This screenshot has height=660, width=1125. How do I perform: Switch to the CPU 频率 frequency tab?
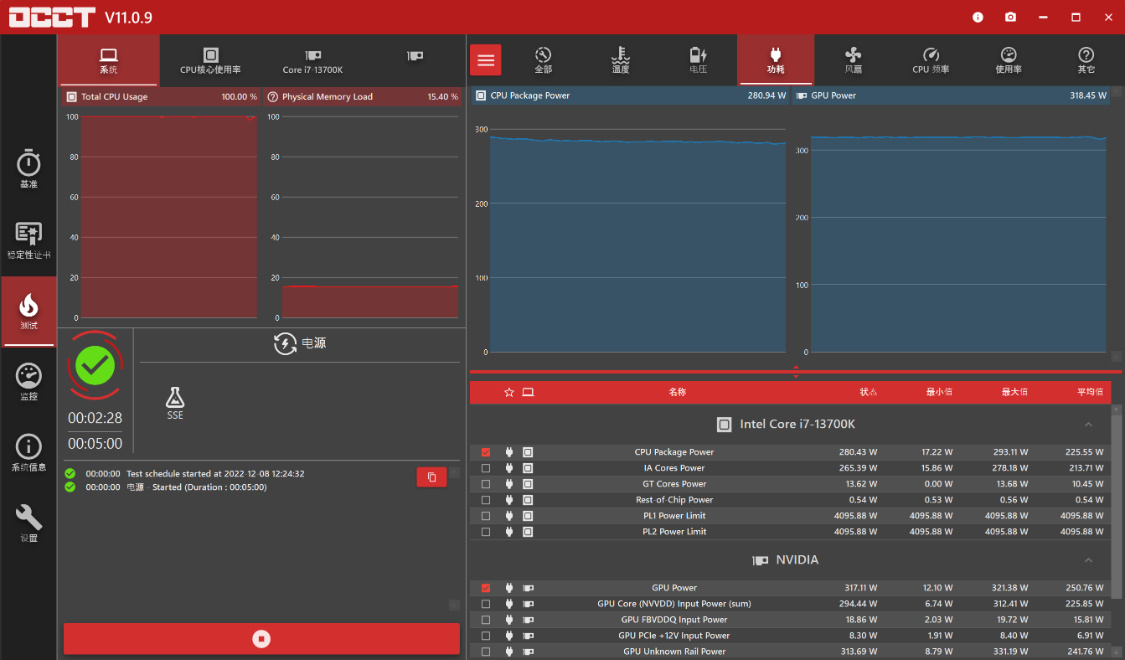click(931, 60)
